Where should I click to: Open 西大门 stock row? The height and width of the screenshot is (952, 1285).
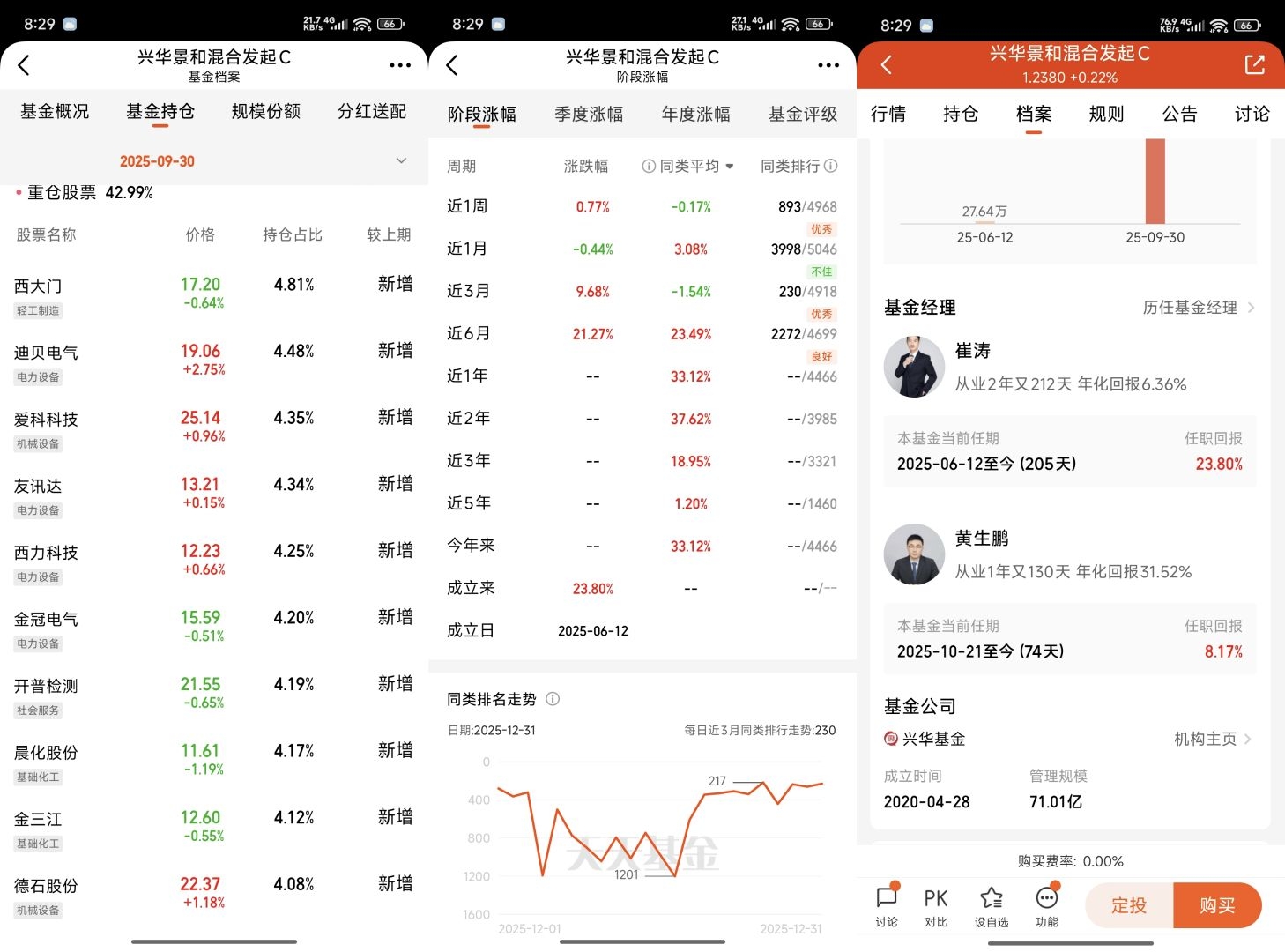214,297
